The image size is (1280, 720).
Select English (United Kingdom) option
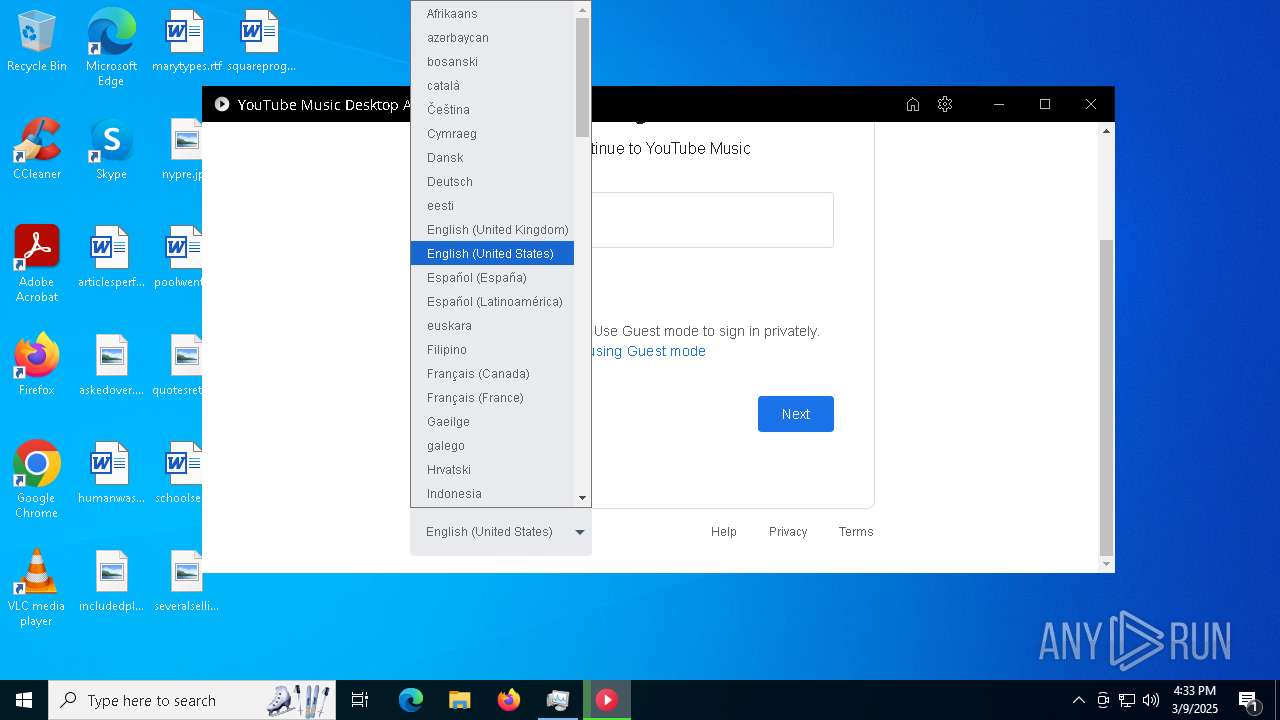click(x=492, y=230)
